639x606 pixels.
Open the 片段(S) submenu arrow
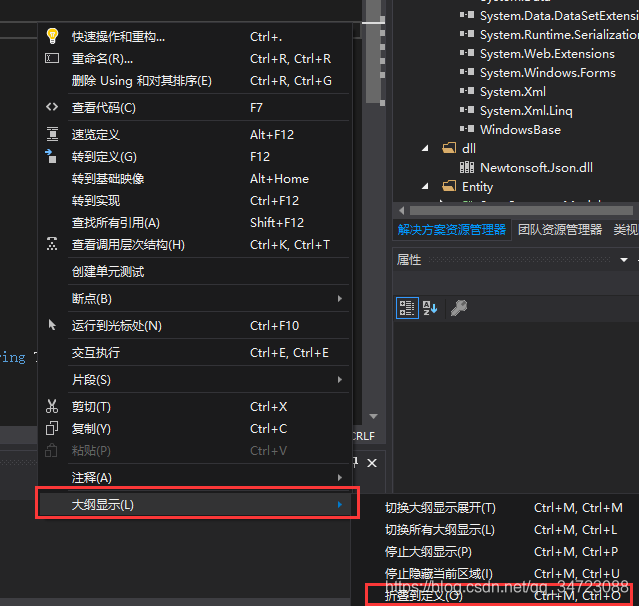(x=340, y=379)
